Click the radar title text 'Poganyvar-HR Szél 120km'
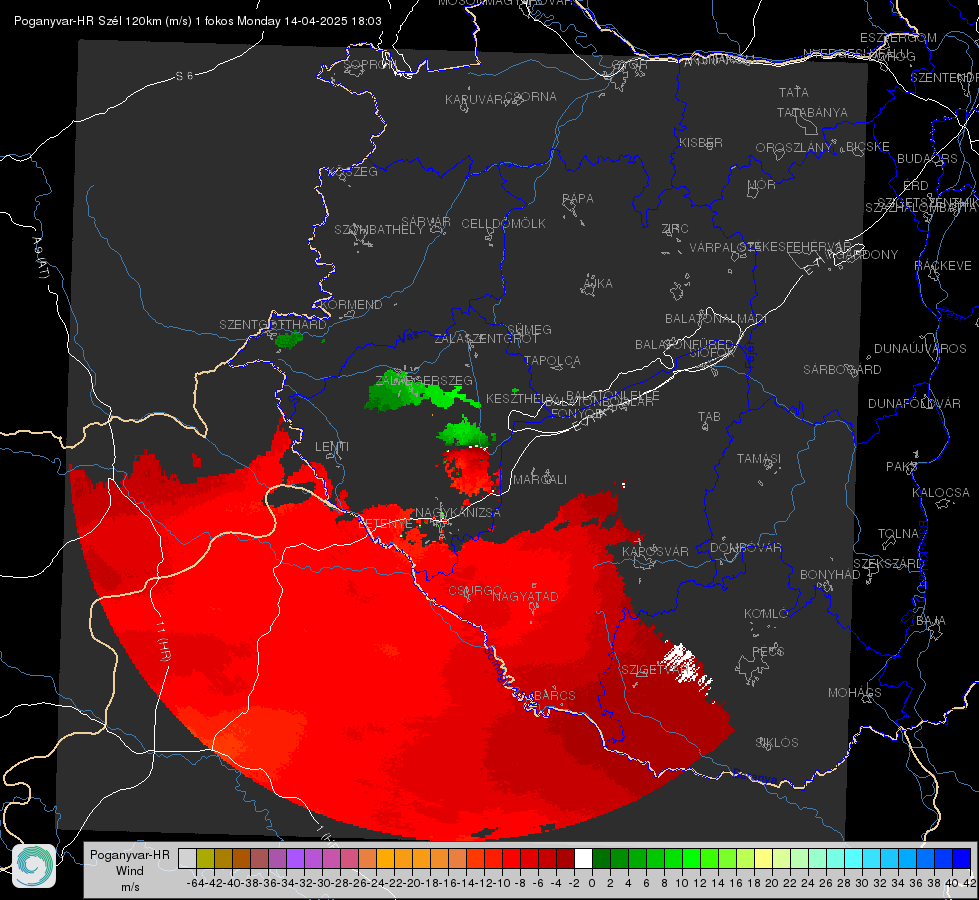 87,21
